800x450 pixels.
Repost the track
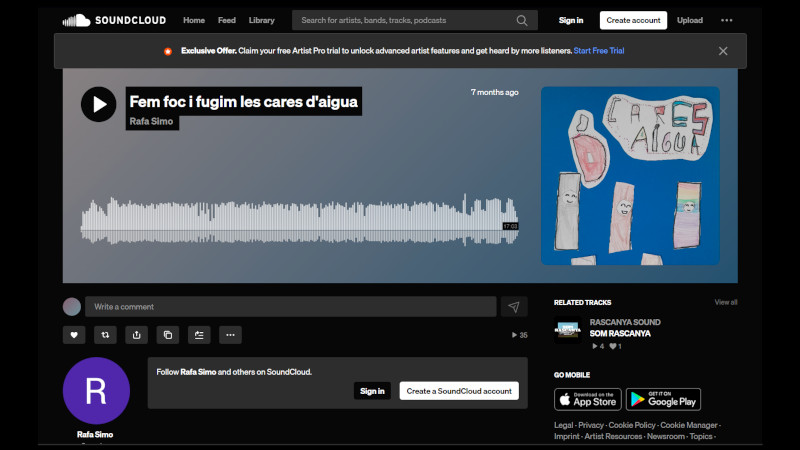[105, 335]
